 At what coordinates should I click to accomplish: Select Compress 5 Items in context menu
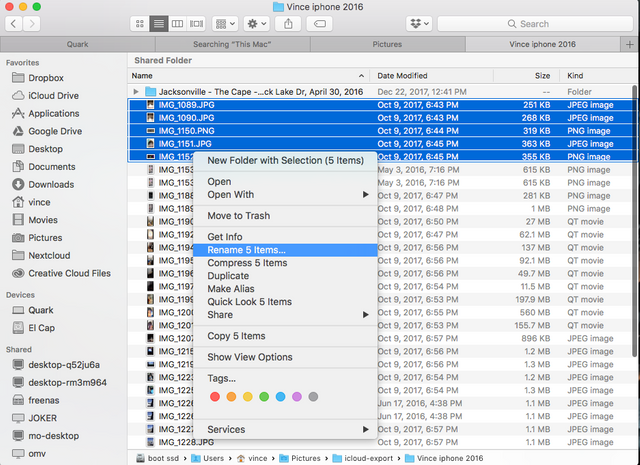(246, 263)
